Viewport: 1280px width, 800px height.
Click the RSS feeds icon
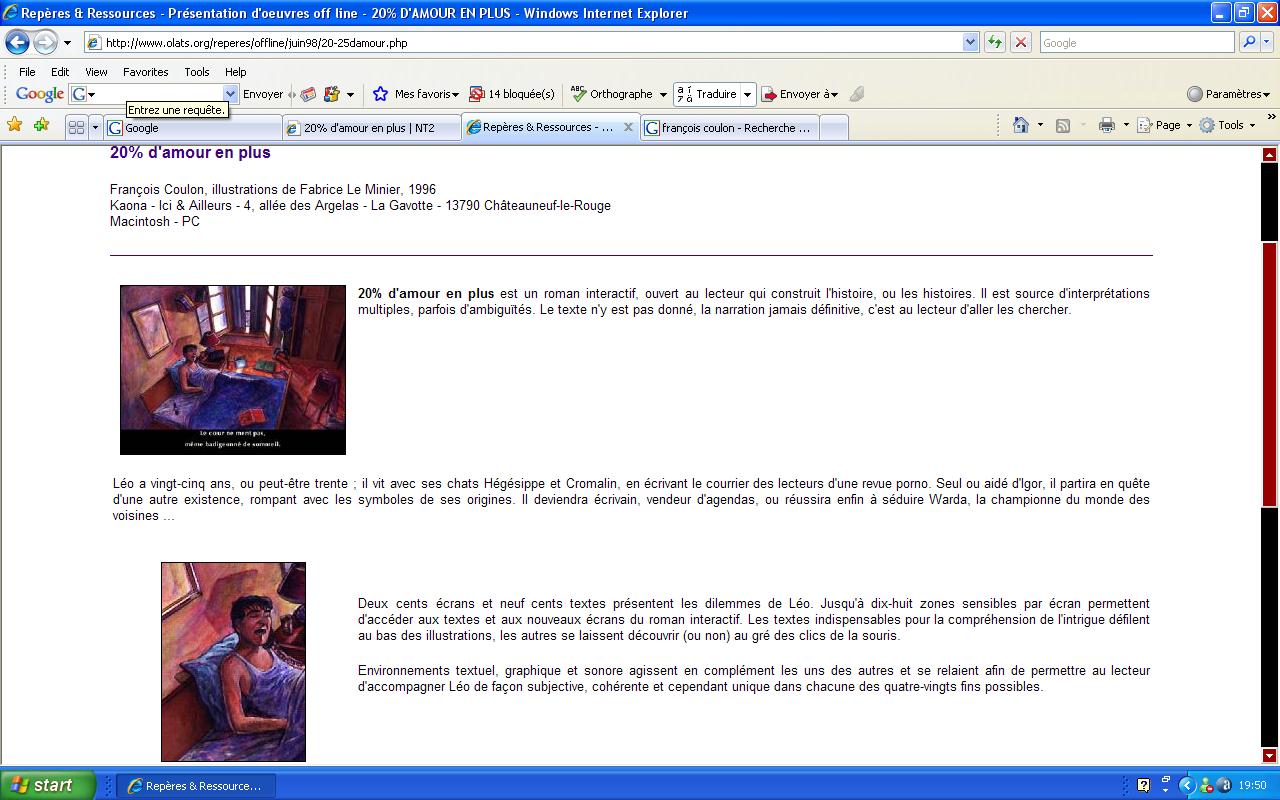tap(1063, 125)
